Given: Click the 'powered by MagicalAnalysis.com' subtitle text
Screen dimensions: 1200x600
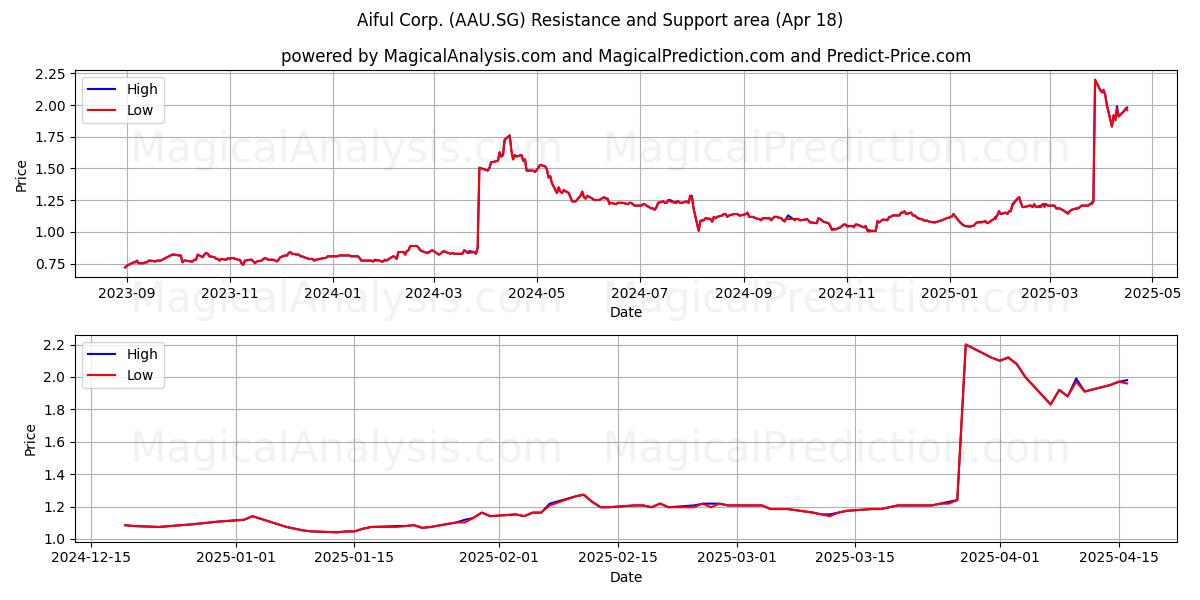Looking at the screenshot, I should point(418,56).
